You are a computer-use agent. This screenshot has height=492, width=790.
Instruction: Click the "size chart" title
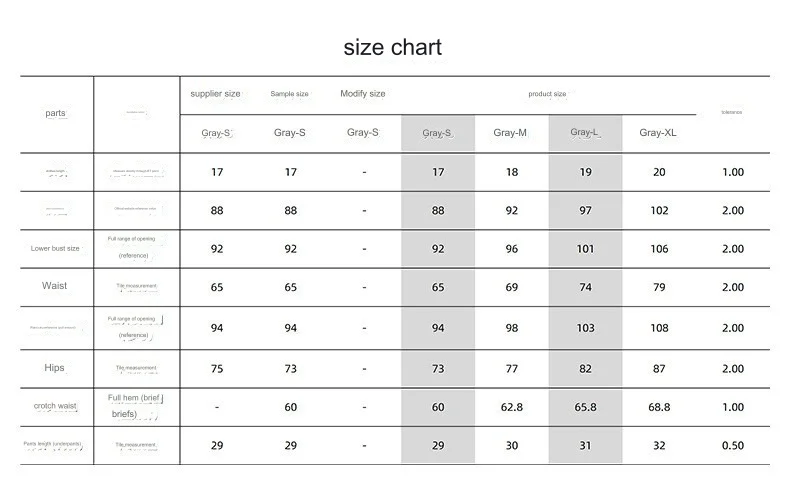coord(393,47)
